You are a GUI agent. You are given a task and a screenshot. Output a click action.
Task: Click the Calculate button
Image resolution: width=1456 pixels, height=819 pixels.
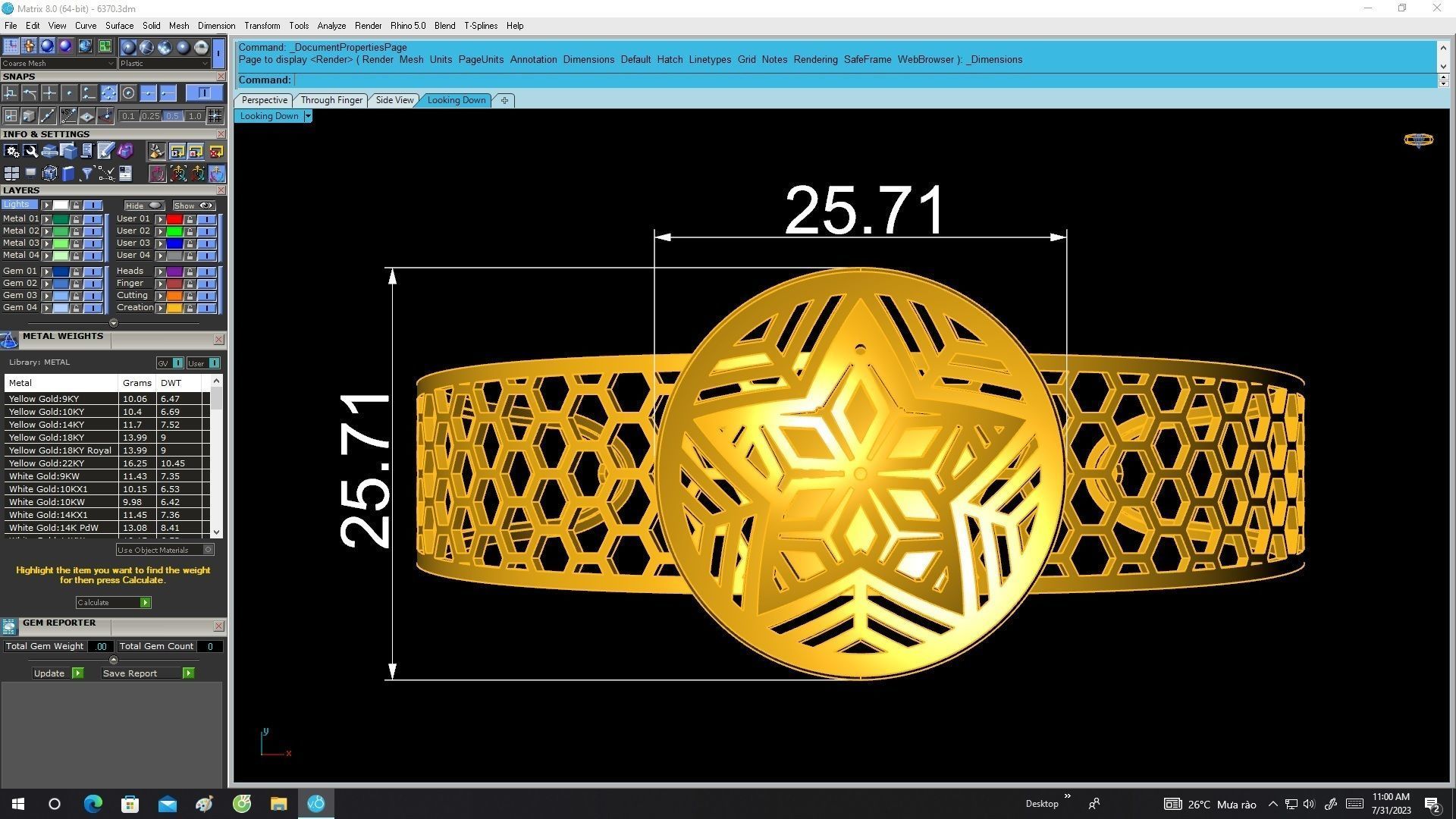coord(113,603)
